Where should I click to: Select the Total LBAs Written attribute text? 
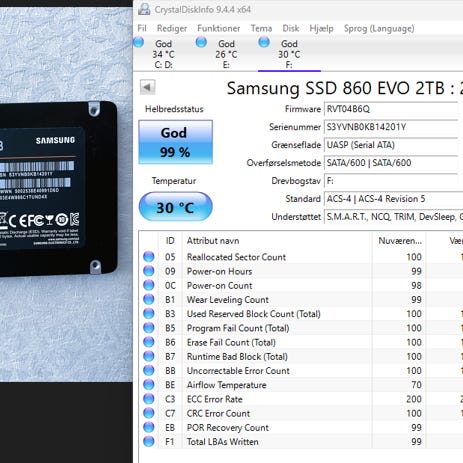click(x=223, y=442)
